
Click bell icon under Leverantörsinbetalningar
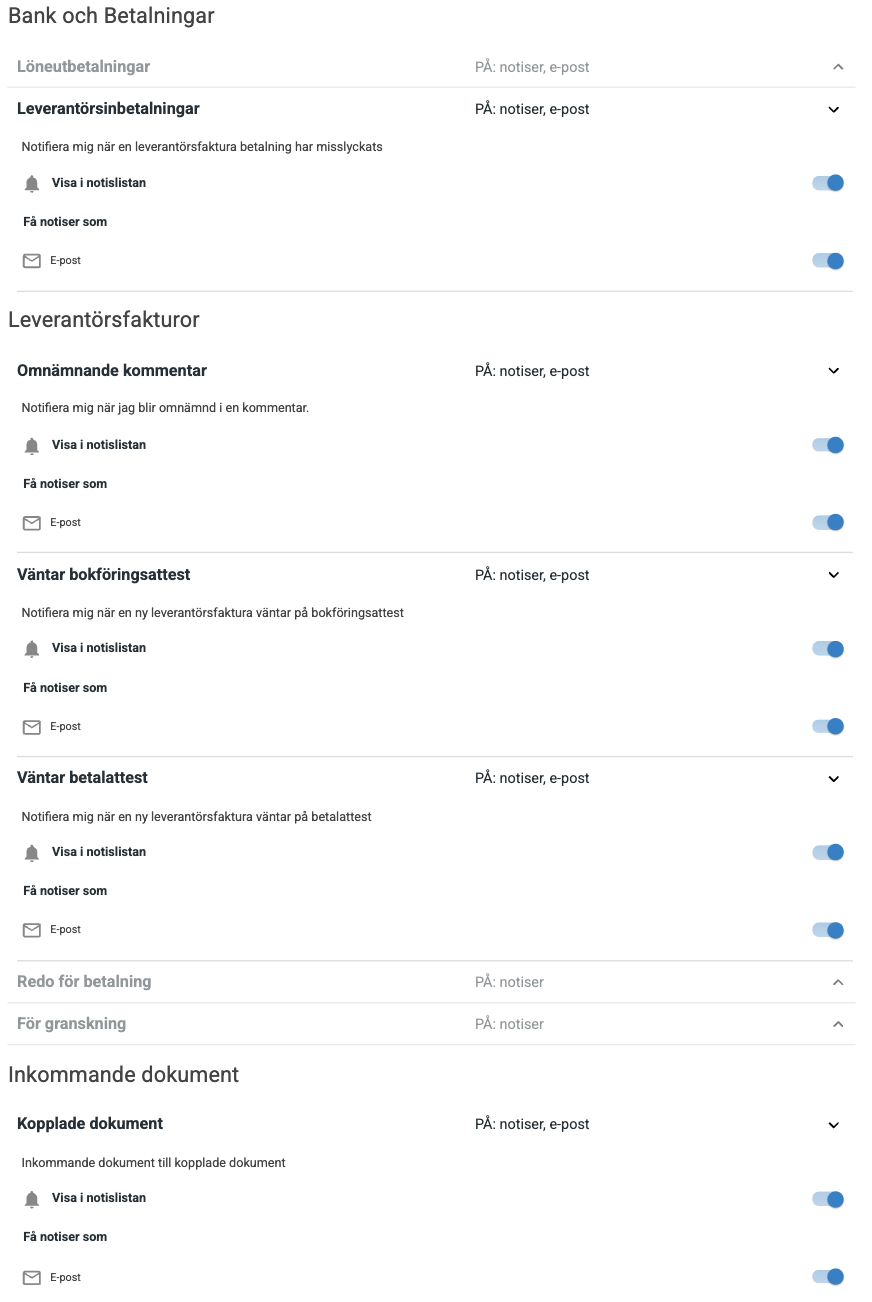32,184
